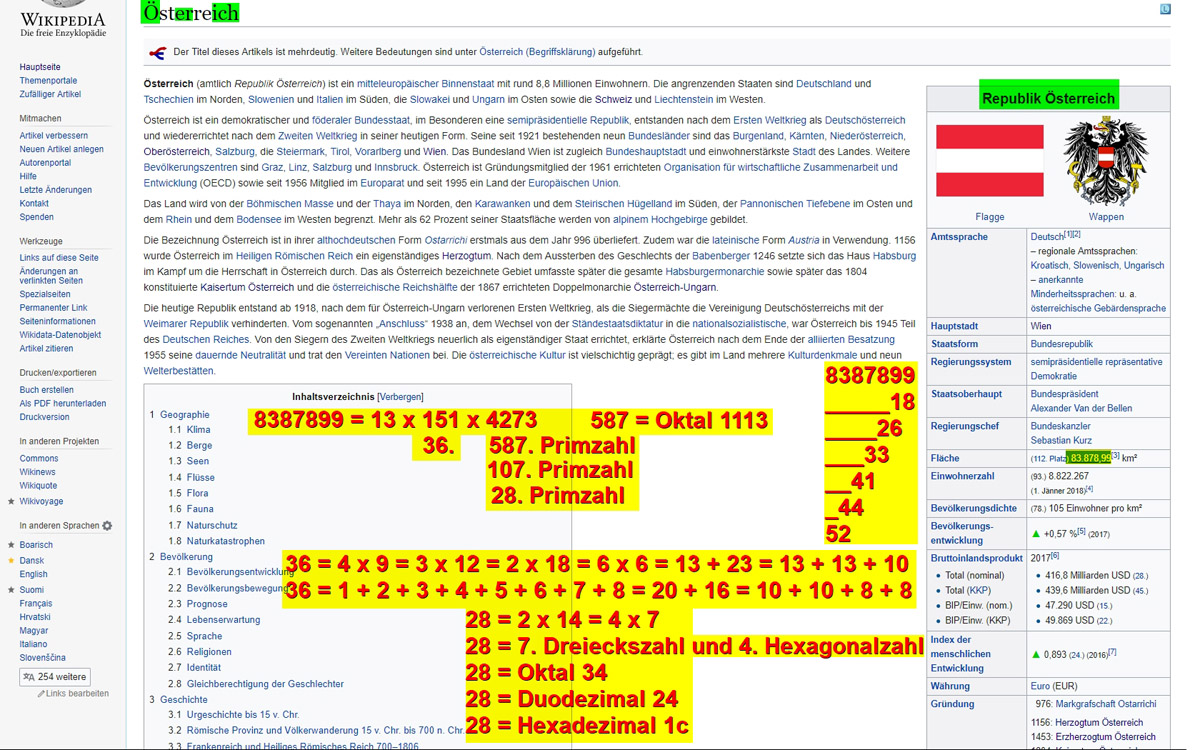Open Markgrafschaft Ostarrichi link
Screen dimensions: 1200x750
pyautogui.click(x=1106, y=704)
